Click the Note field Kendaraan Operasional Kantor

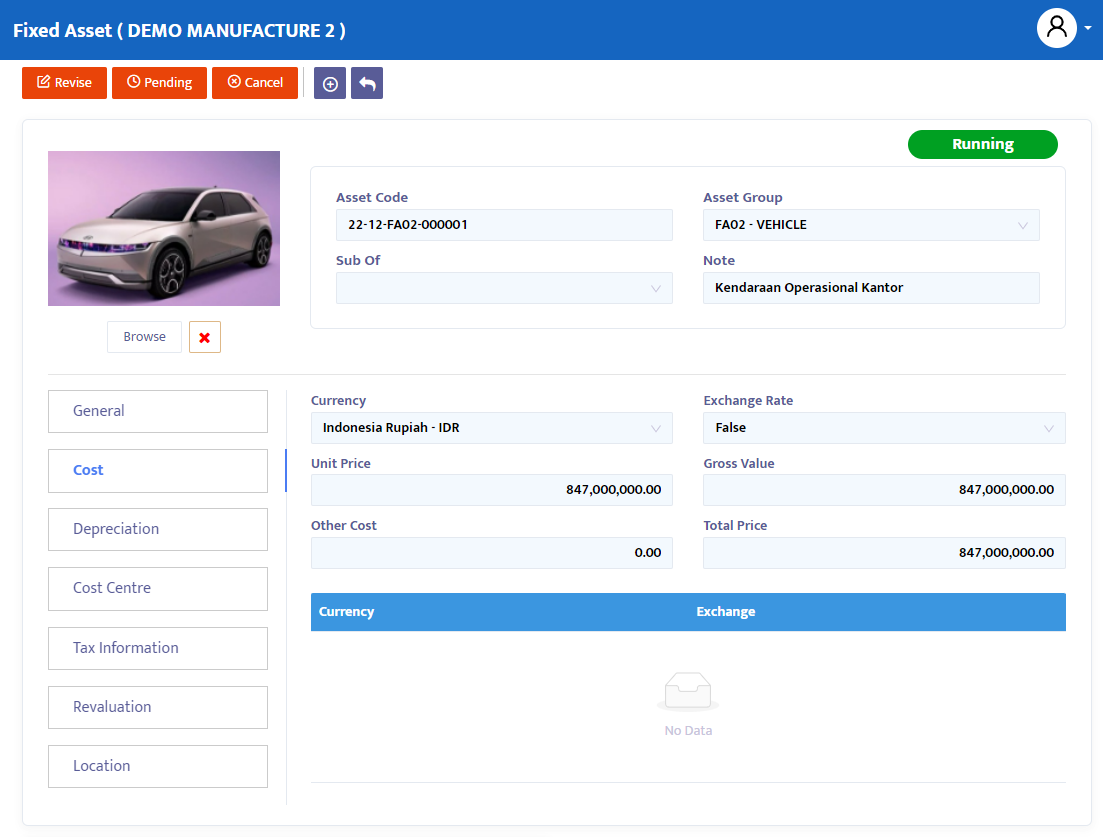pyautogui.click(x=871, y=288)
